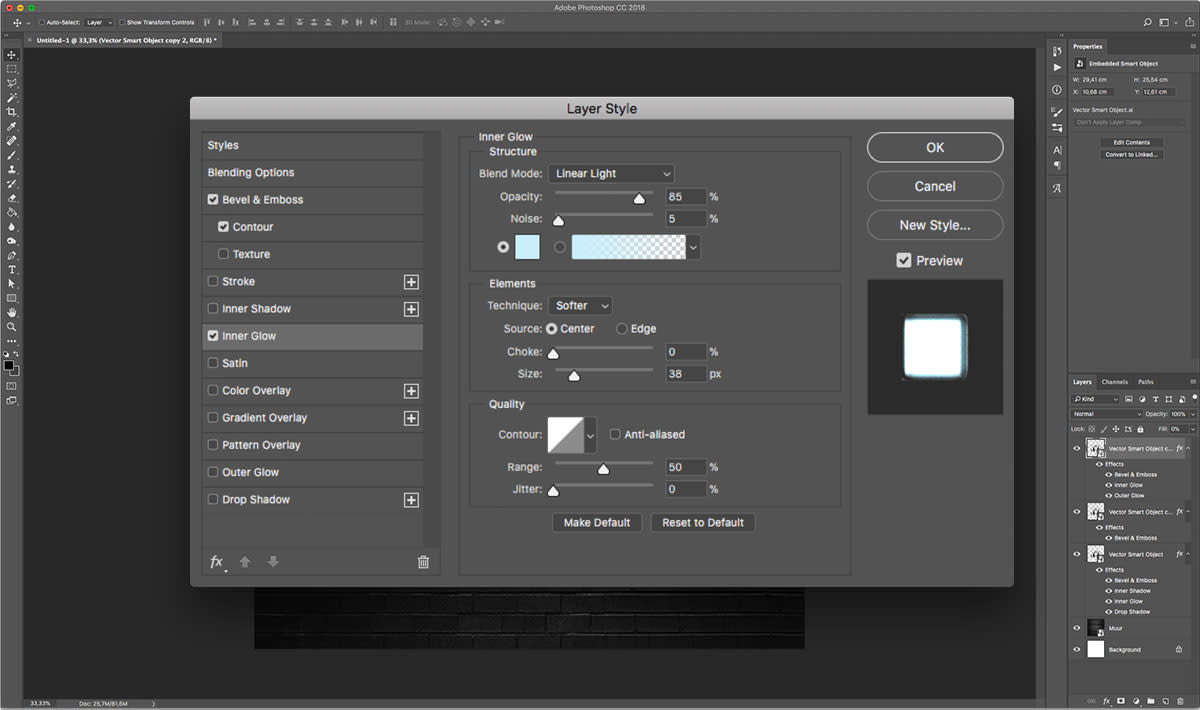Add another Inner Shadow with plus icon

(x=411, y=309)
